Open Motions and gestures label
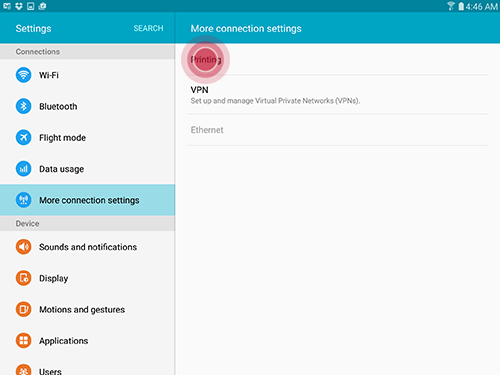This screenshot has height=375, width=500. coord(82,310)
